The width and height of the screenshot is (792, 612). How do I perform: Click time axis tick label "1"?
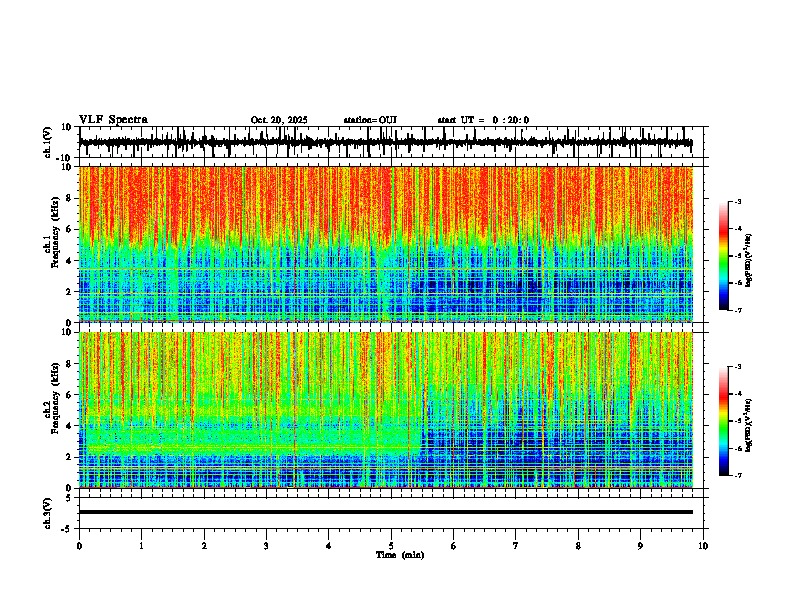[x=141, y=546]
